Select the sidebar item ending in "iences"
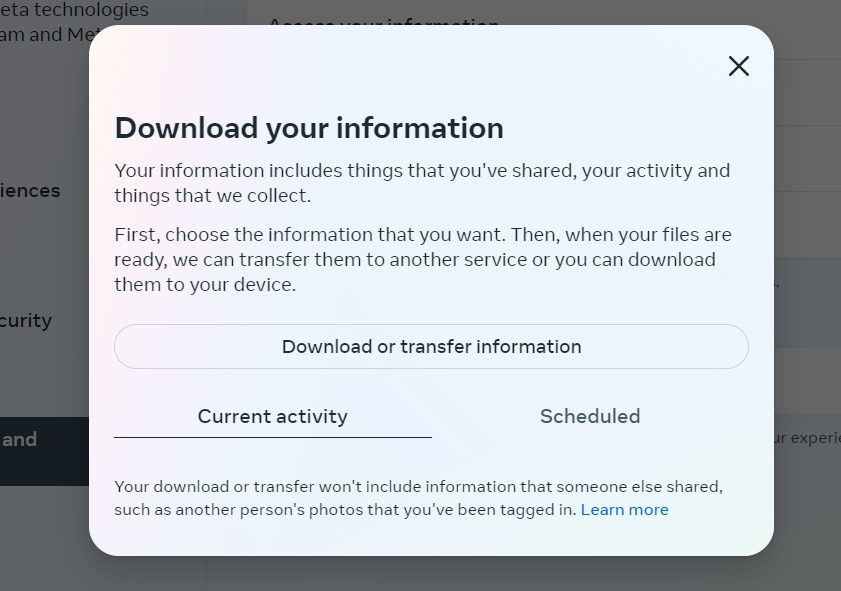 30,191
